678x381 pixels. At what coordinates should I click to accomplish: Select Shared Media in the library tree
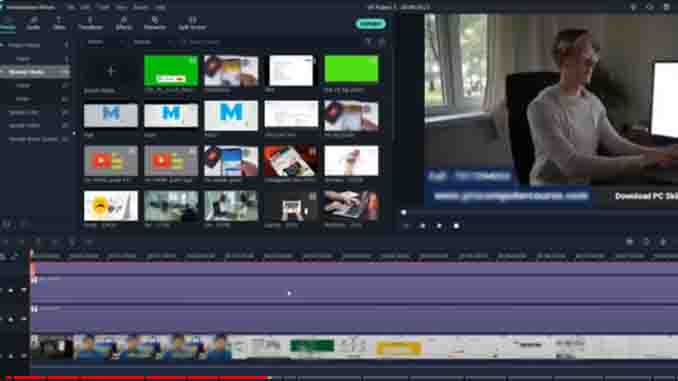35,72
